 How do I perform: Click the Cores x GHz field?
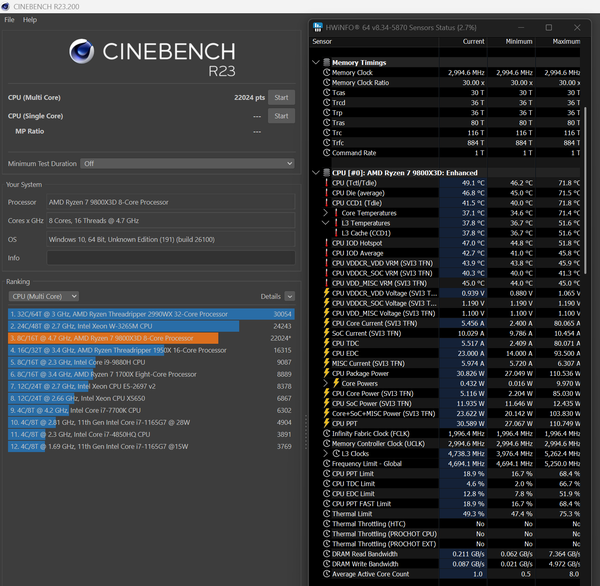click(x=171, y=220)
